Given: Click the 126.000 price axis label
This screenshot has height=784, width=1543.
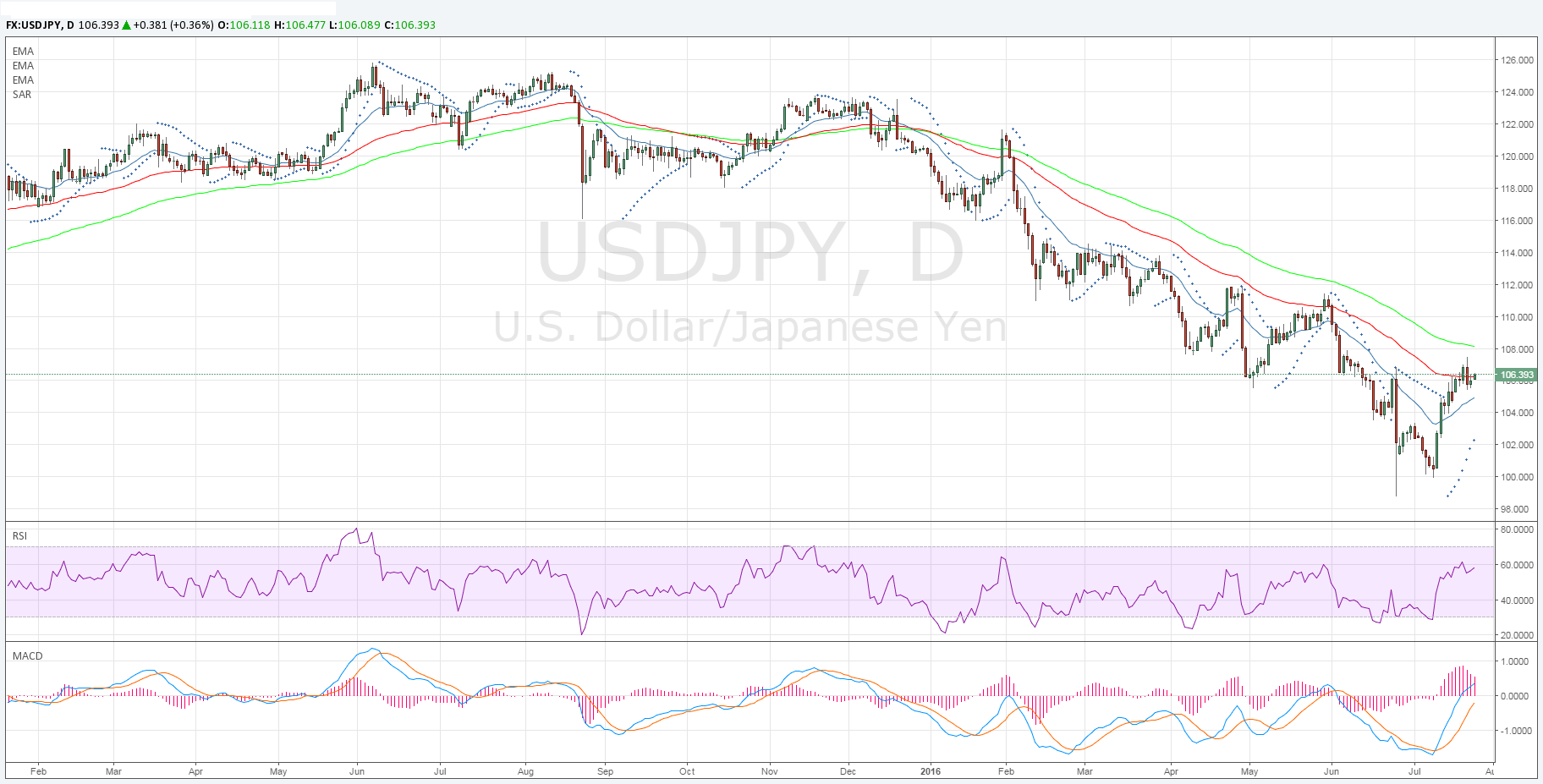Looking at the screenshot, I should tap(1517, 60).
